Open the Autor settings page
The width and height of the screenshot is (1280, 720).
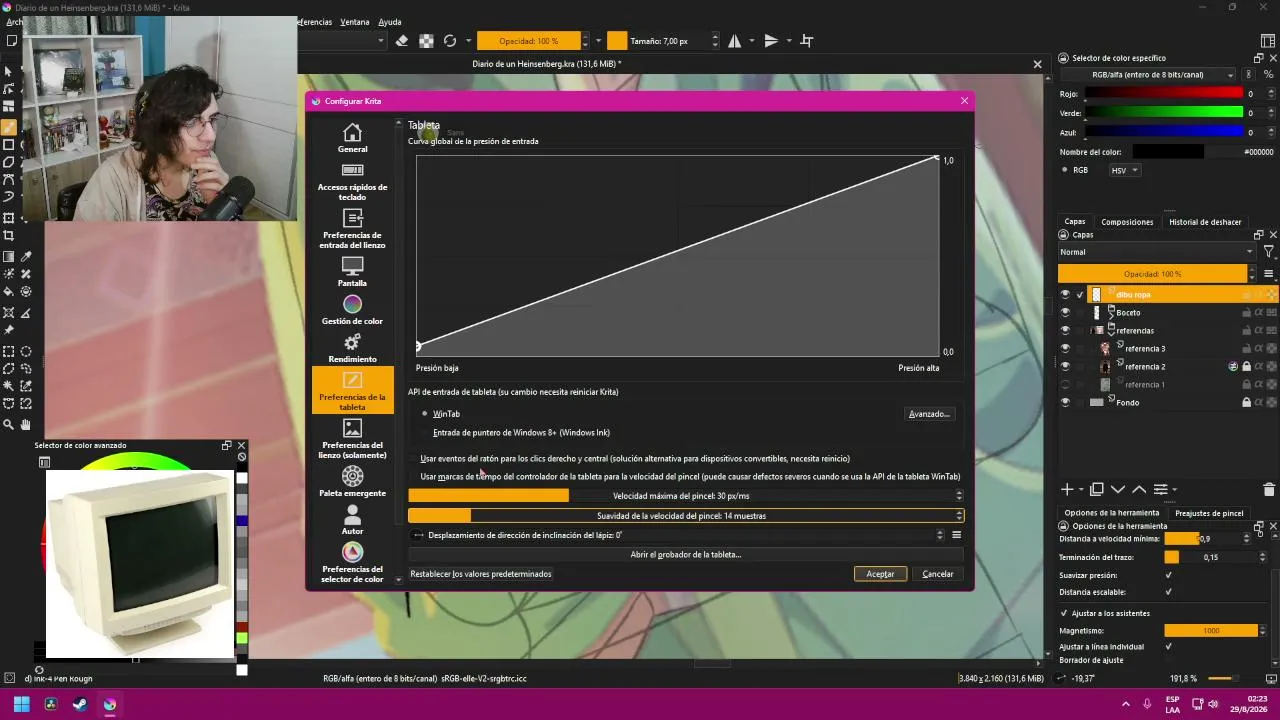click(352, 520)
